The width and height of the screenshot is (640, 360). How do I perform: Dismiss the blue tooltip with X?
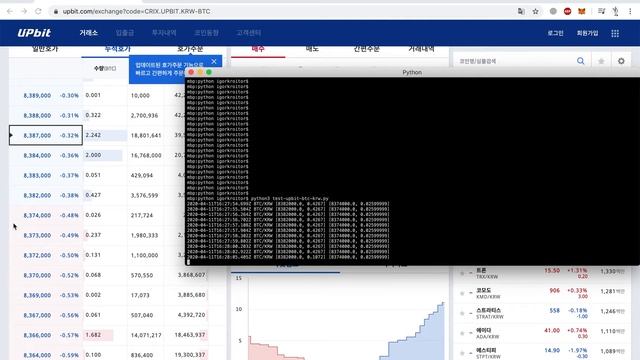coord(214,62)
